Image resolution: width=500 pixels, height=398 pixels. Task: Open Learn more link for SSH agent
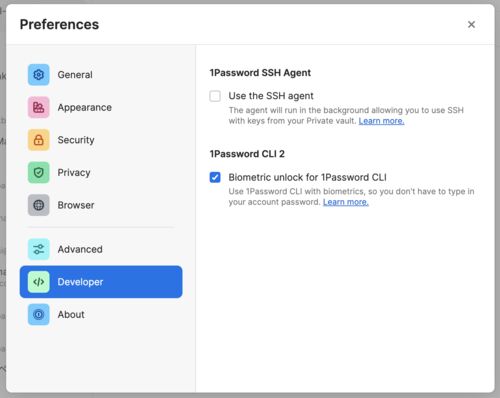pos(381,121)
